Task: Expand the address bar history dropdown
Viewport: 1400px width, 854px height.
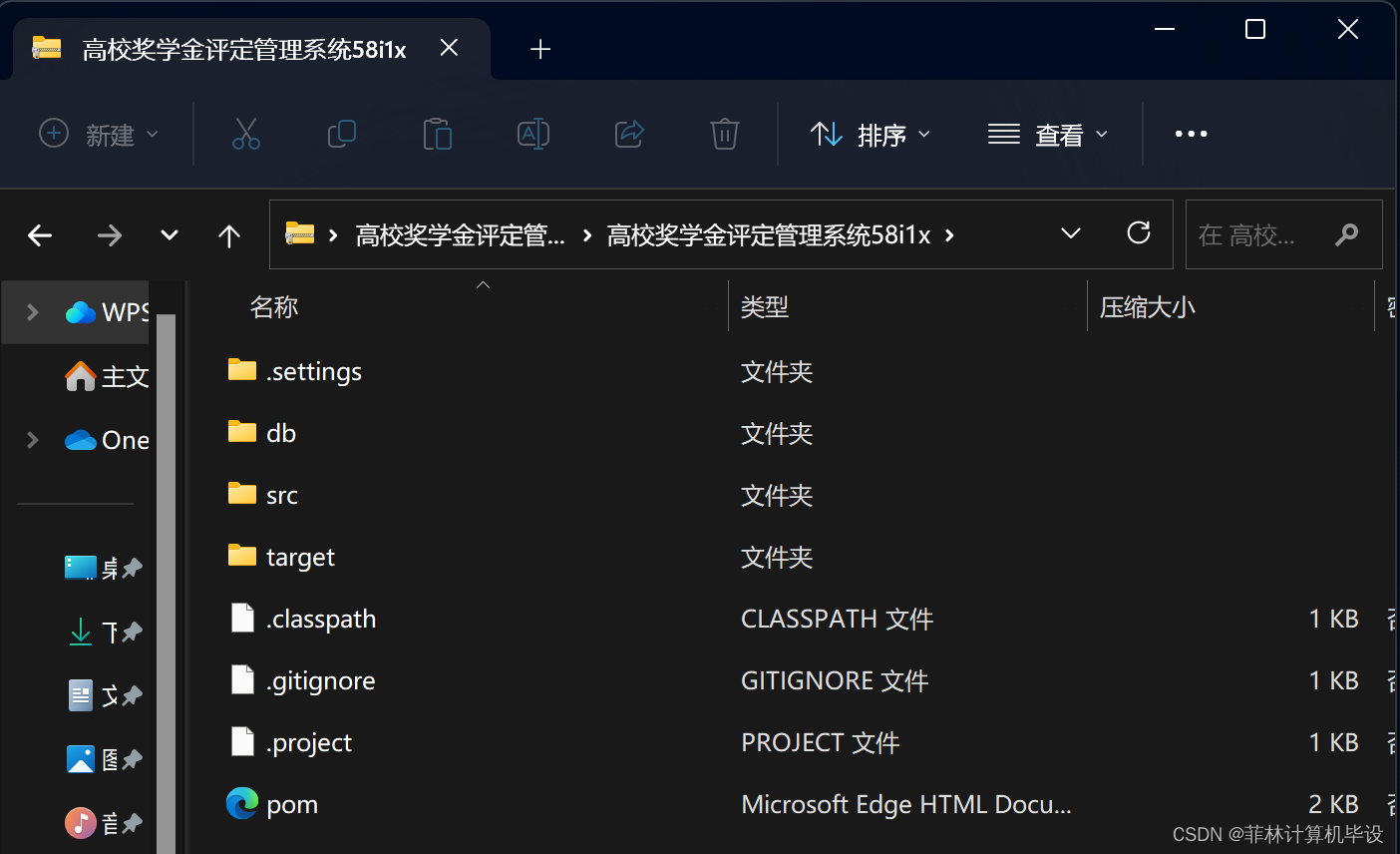Action: click(1071, 233)
